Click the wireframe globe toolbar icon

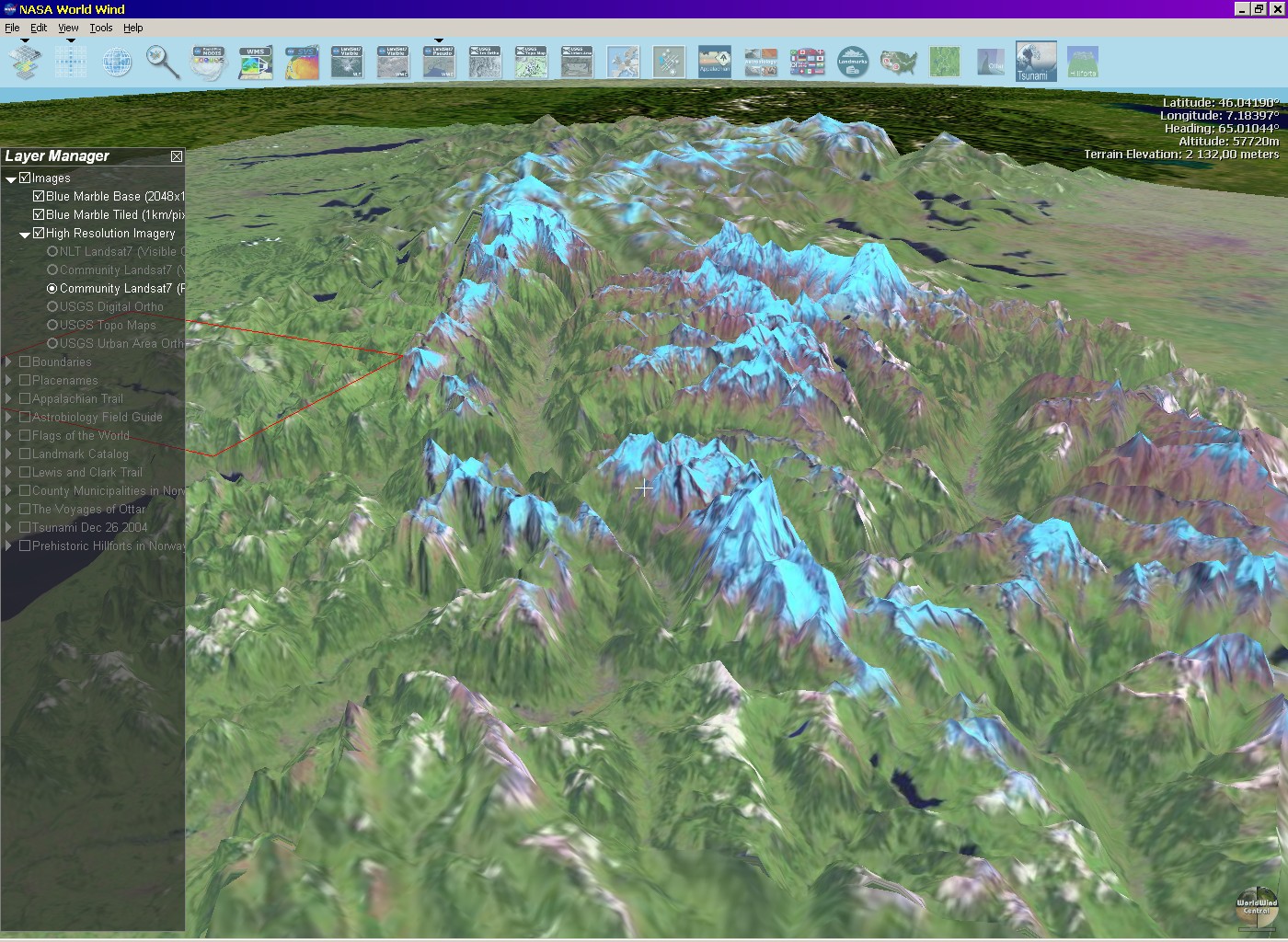117,63
